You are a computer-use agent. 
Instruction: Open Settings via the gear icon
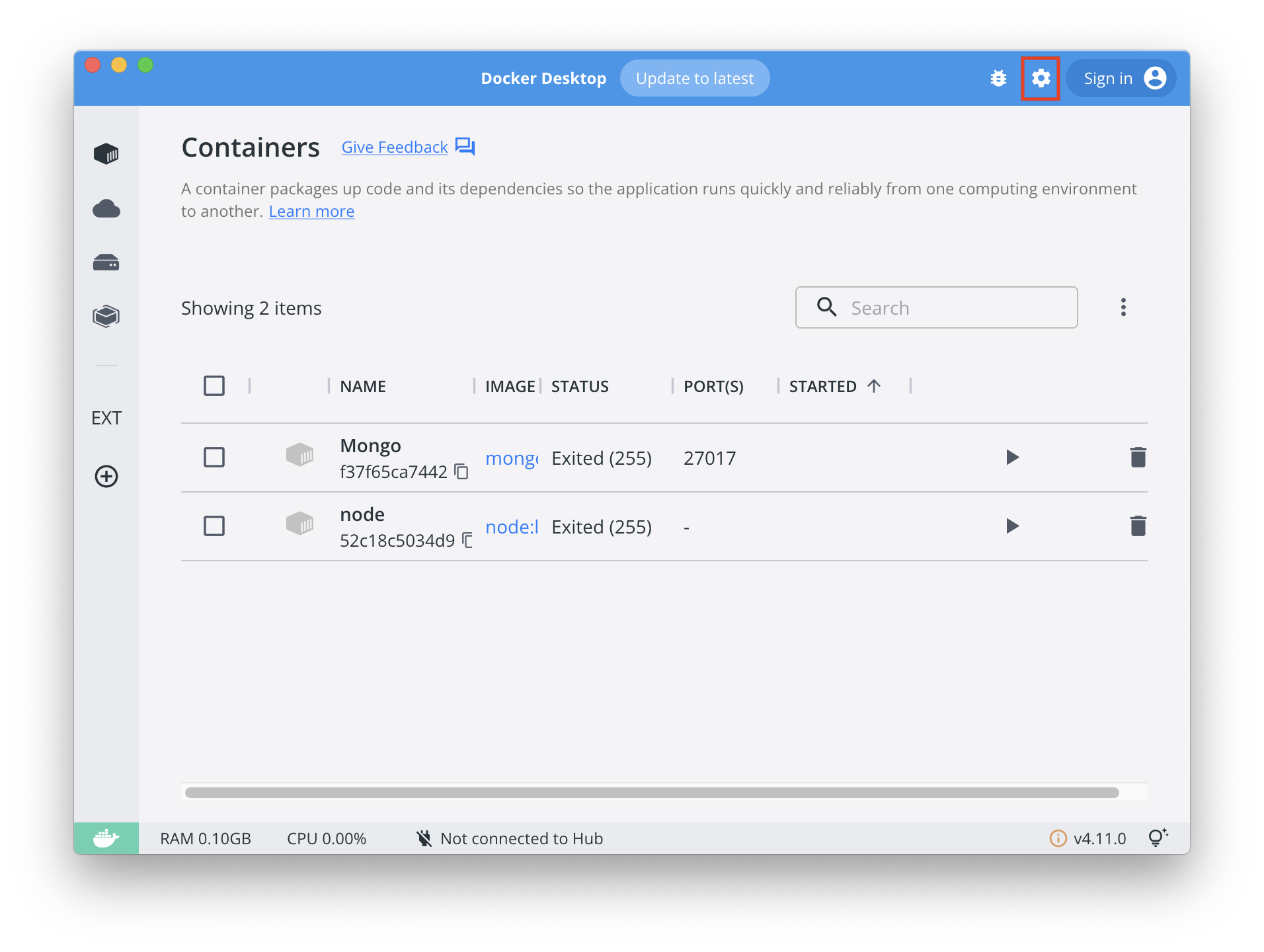(1041, 78)
